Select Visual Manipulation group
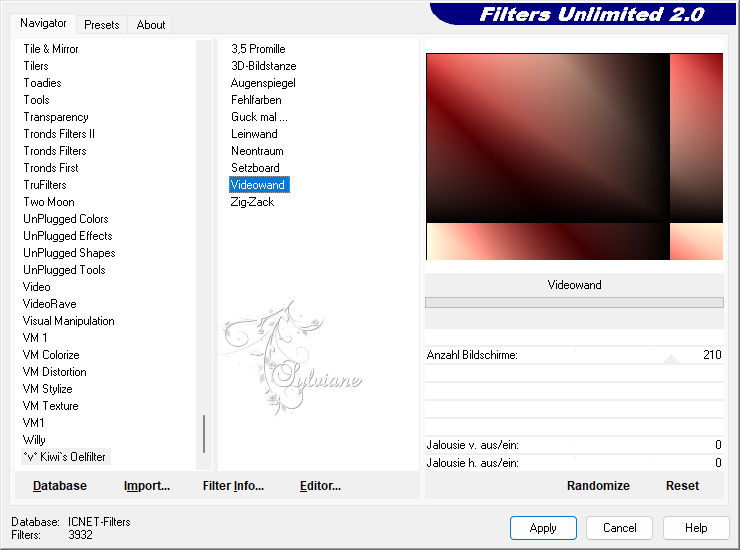Viewport: 740px width, 550px height. (68, 321)
